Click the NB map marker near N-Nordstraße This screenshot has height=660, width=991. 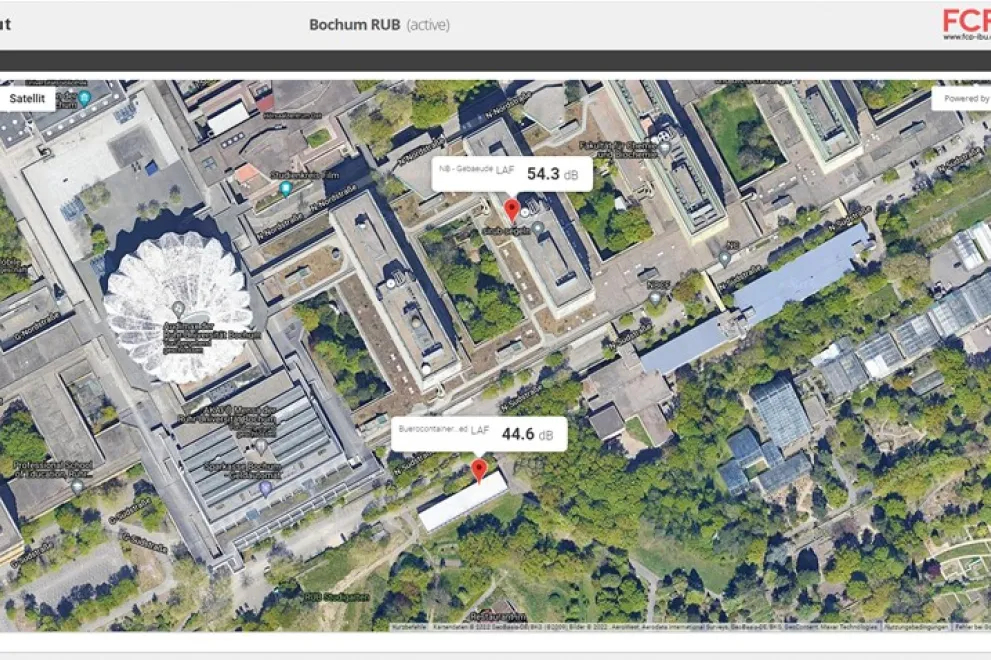(x=725, y=258)
